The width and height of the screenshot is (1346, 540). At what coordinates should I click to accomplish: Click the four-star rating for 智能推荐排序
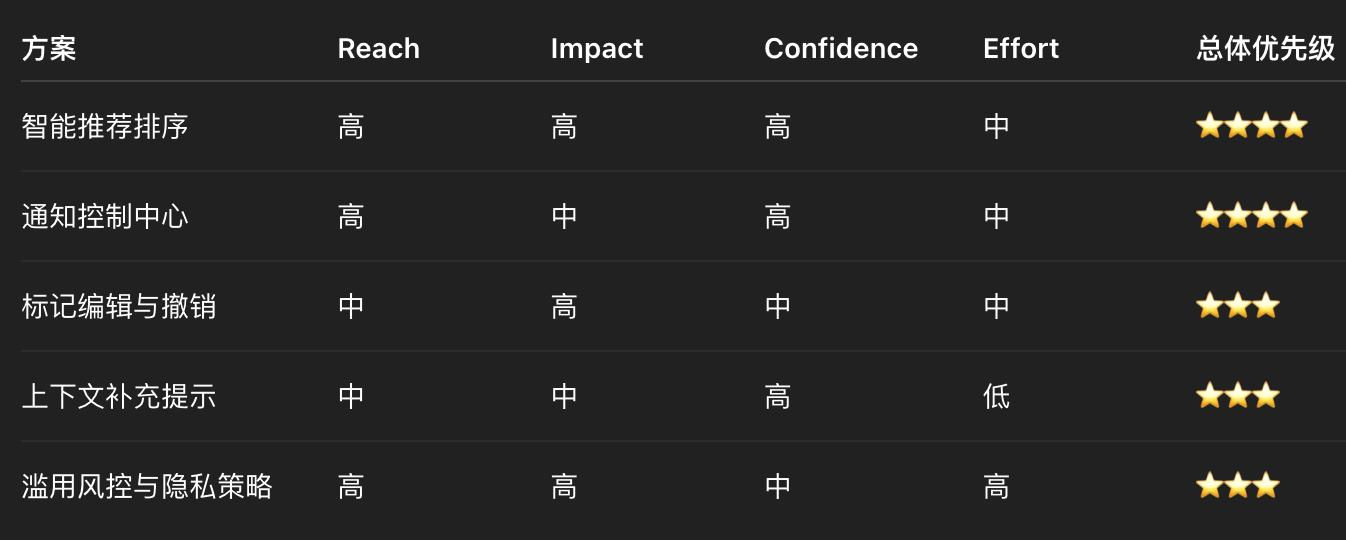[x=1252, y=126]
